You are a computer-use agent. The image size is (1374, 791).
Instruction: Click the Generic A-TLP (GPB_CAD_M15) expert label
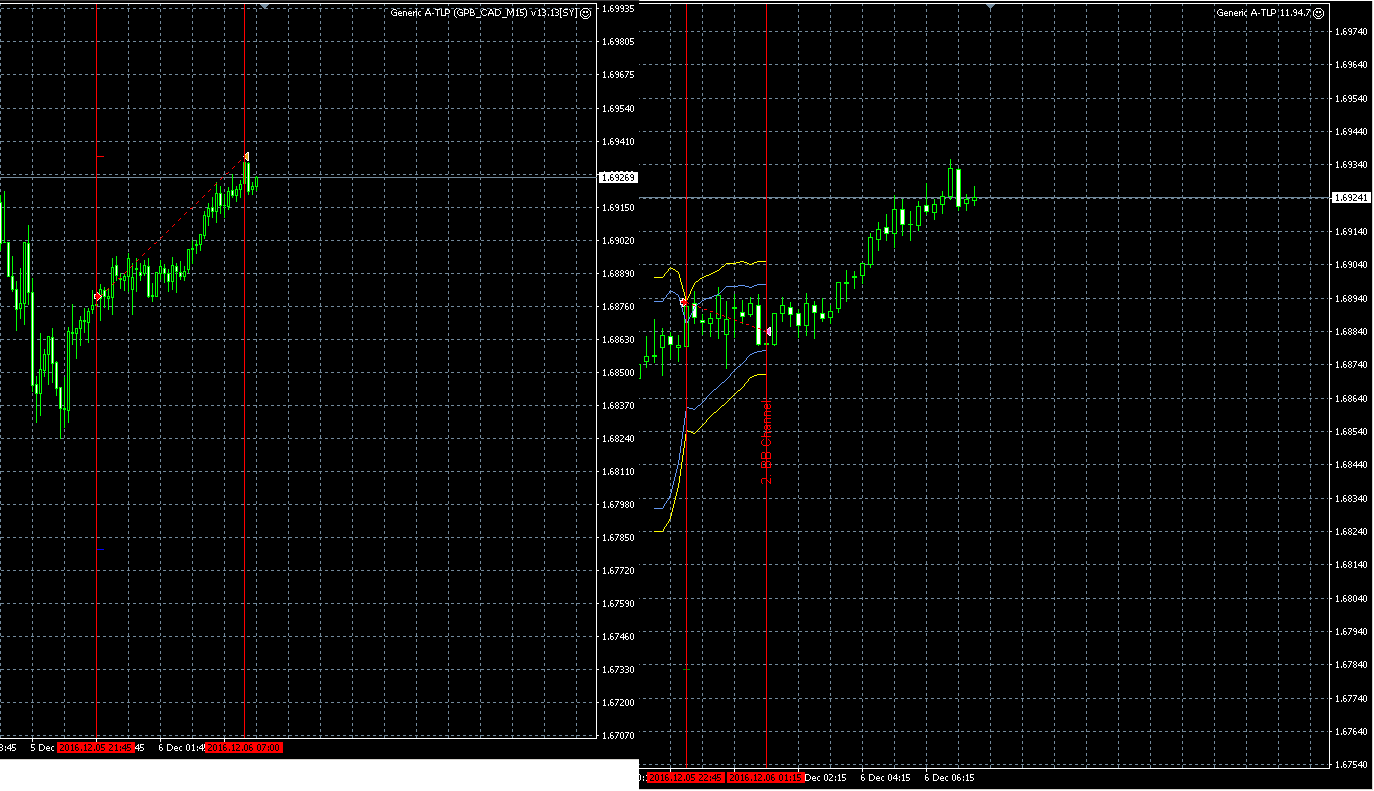483,12
